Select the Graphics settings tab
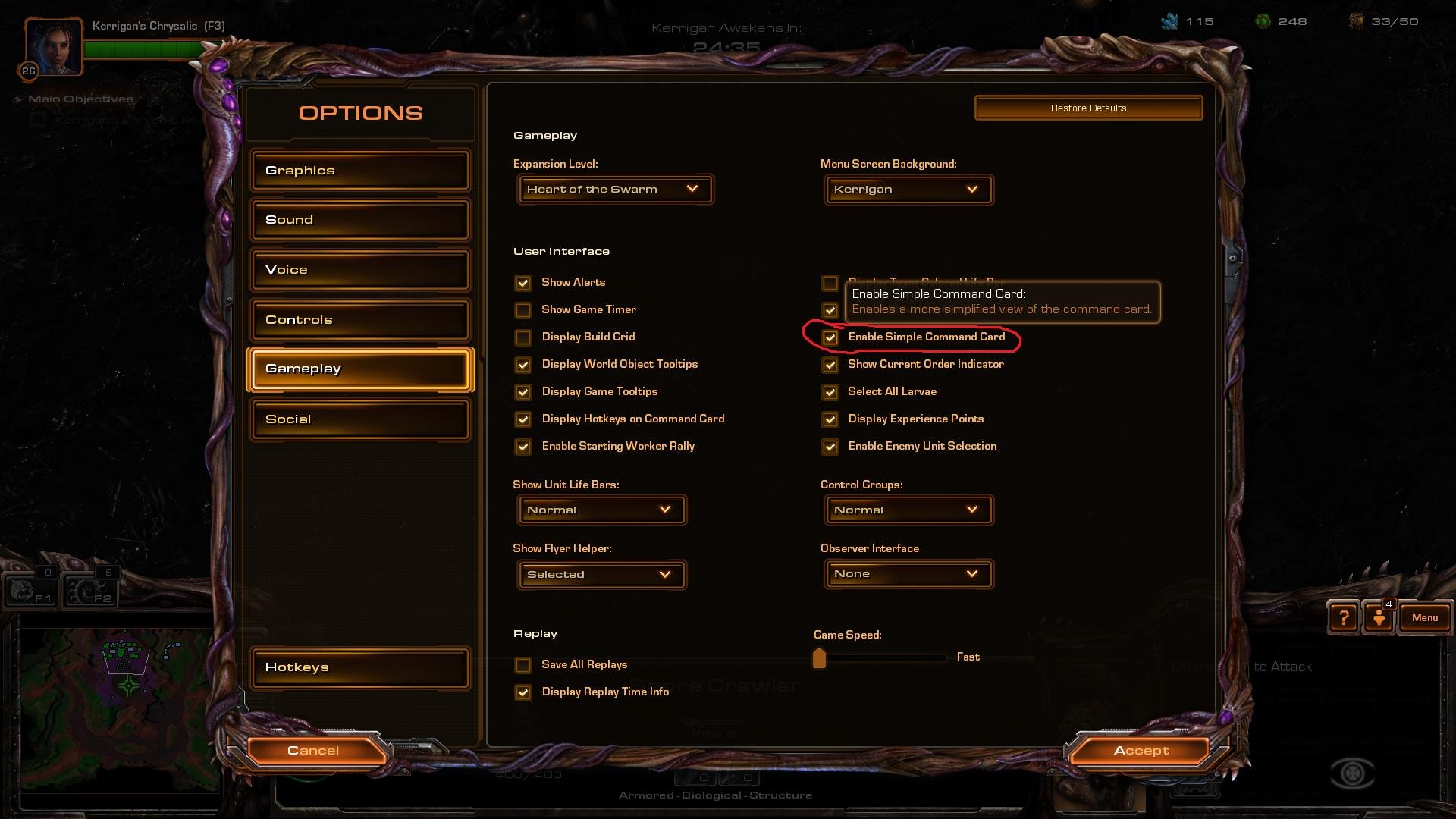1456x819 pixels. pos(360,170)
